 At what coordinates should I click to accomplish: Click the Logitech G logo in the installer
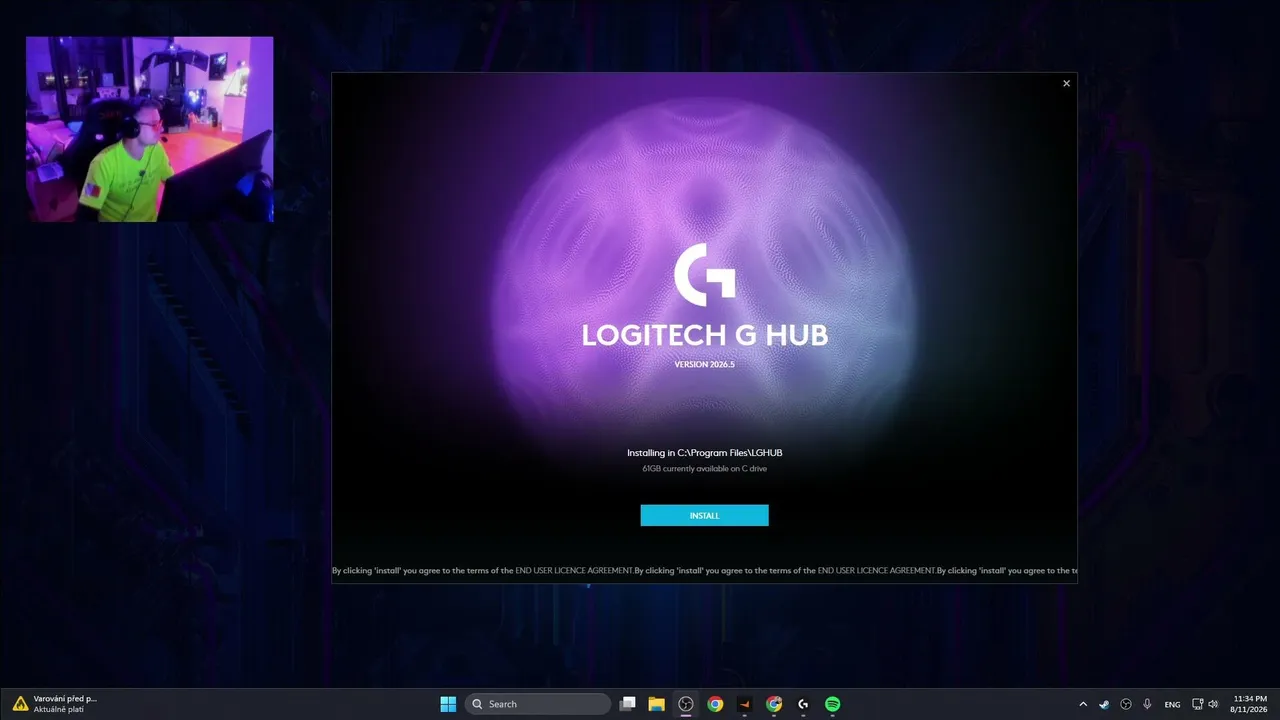pyautogui.click(x=705, y=274)
